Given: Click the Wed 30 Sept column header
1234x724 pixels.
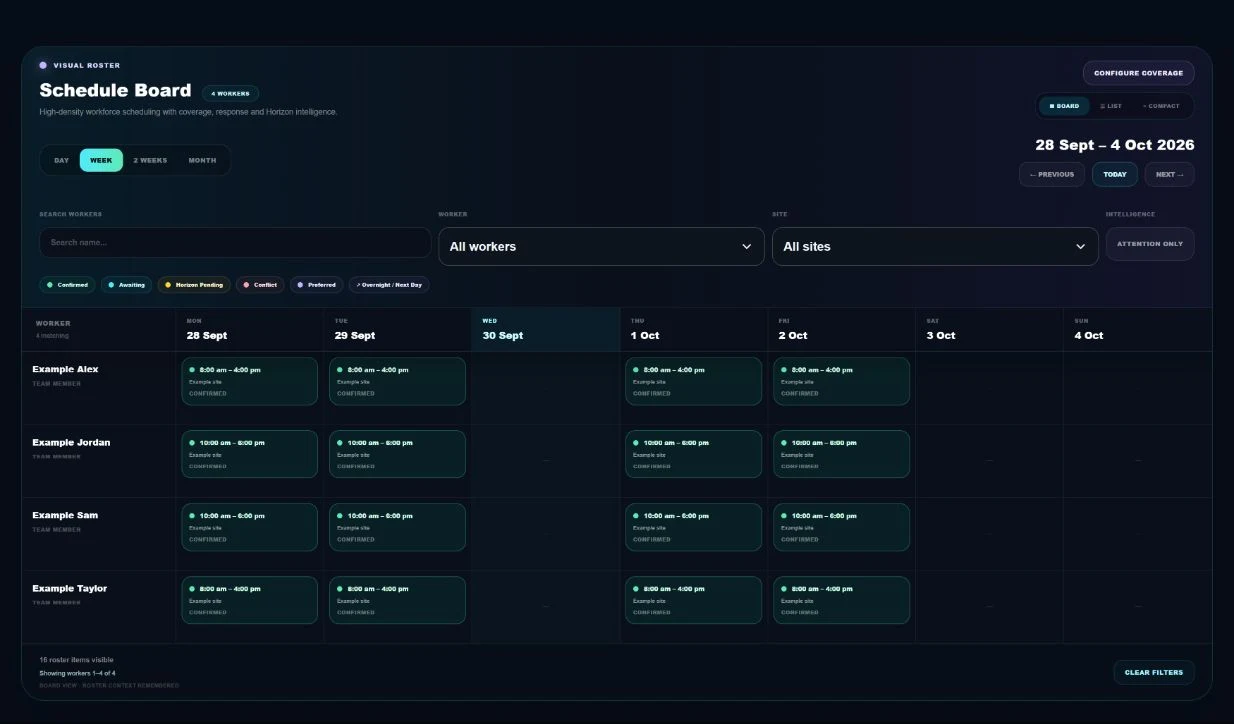Looking at the screenshot, I should [x=546, y=329].
